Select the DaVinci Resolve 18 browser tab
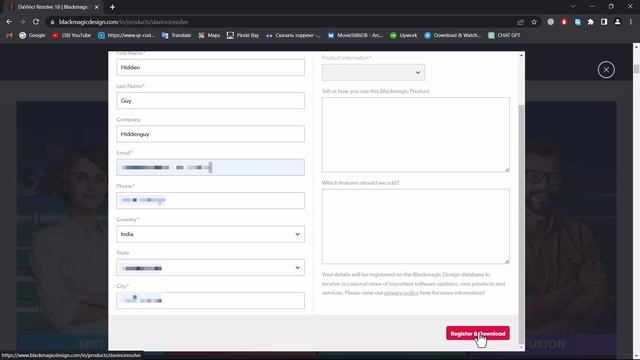This screenshot has height=360, width=640. 53,7
